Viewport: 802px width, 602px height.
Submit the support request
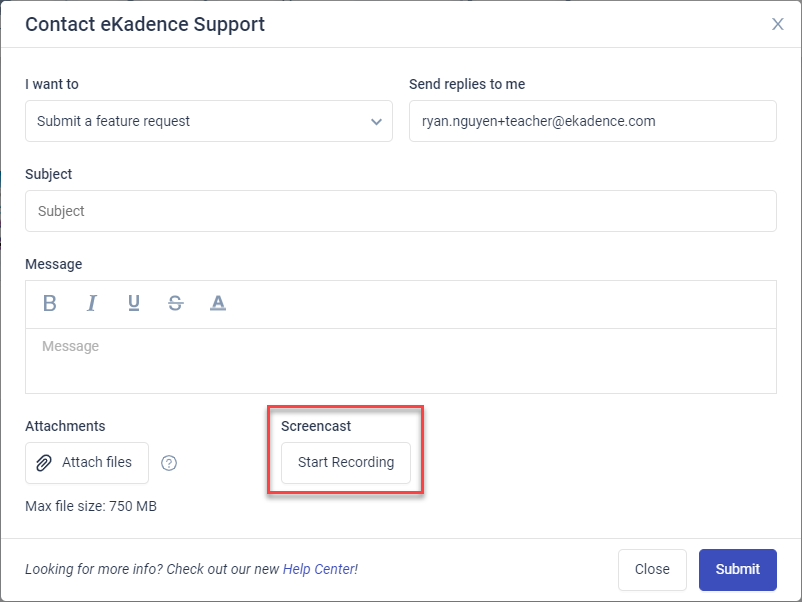point(738,570)
